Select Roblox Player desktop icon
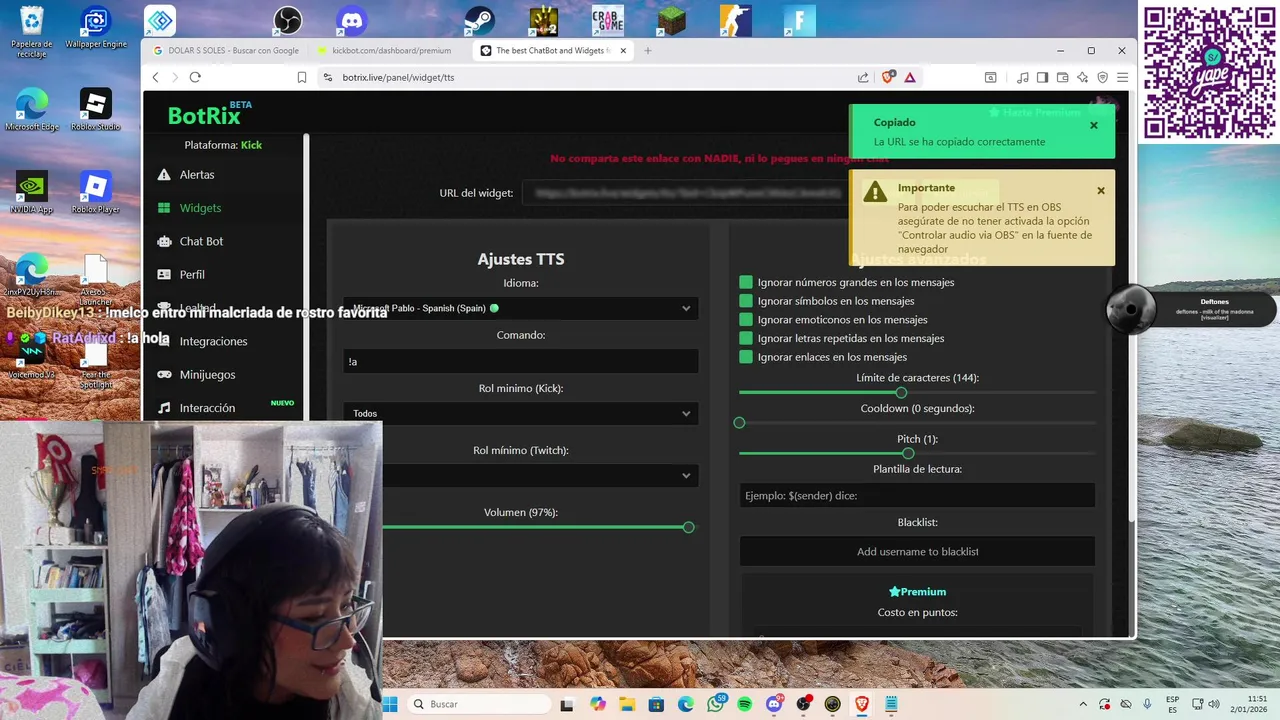 [96, 193]
